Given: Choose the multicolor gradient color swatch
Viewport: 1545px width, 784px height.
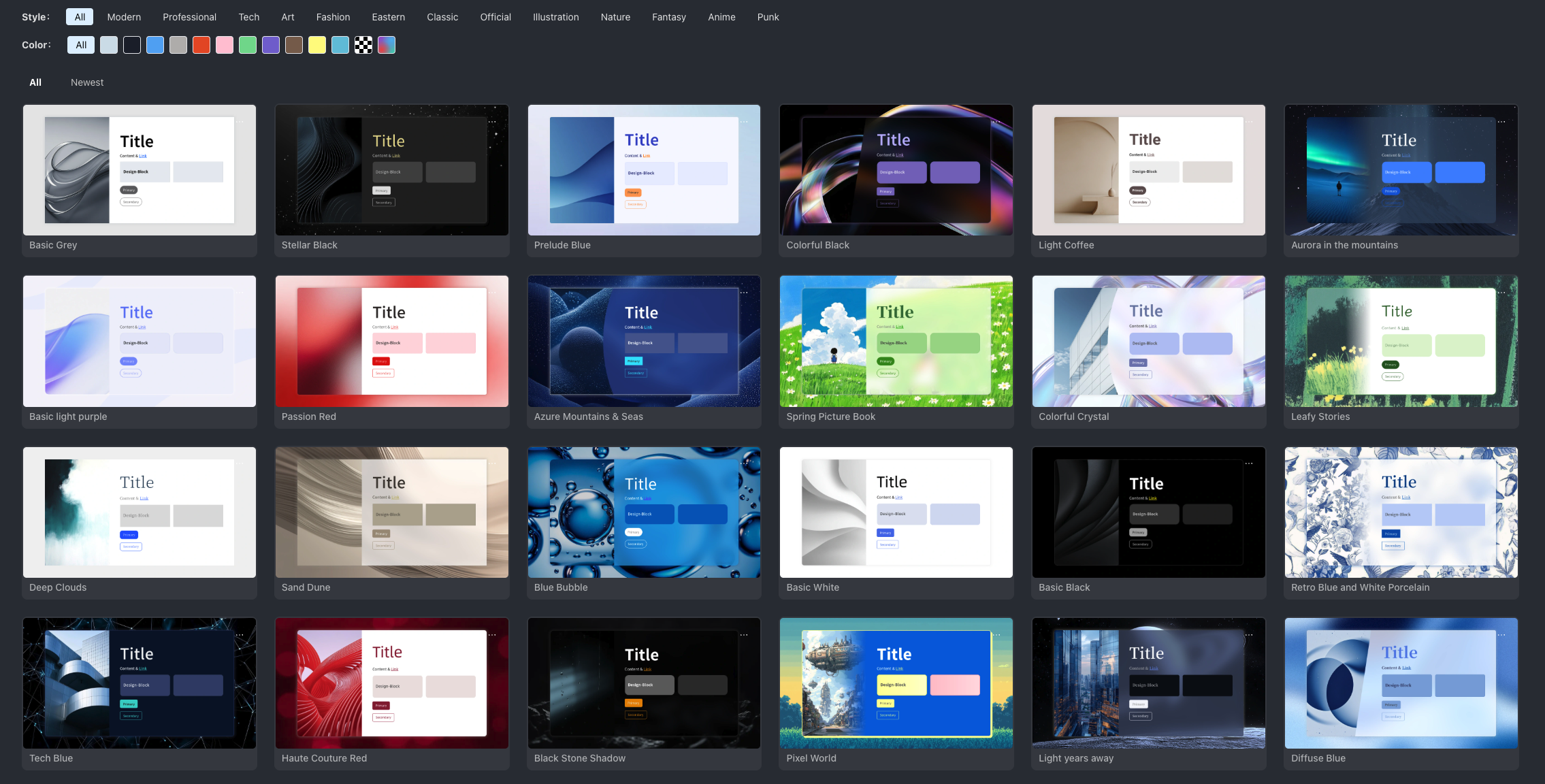Looking at the screenshot, I should point(387,45).
